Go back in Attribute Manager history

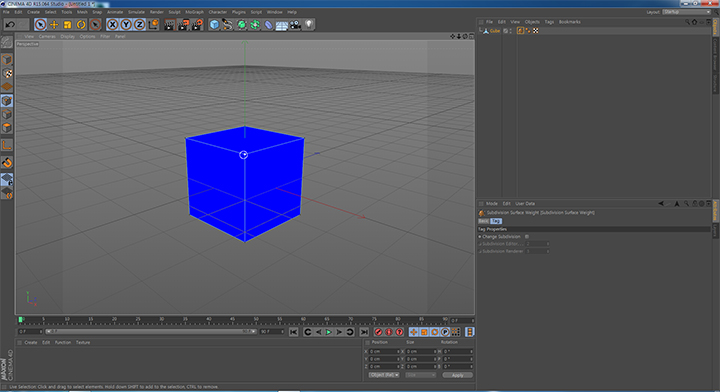pos(661,203)
